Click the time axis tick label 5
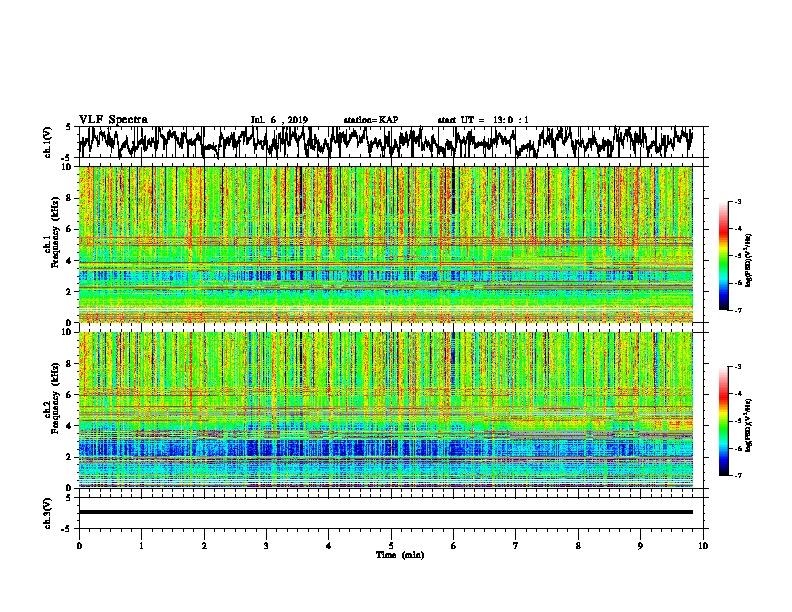 391,546
